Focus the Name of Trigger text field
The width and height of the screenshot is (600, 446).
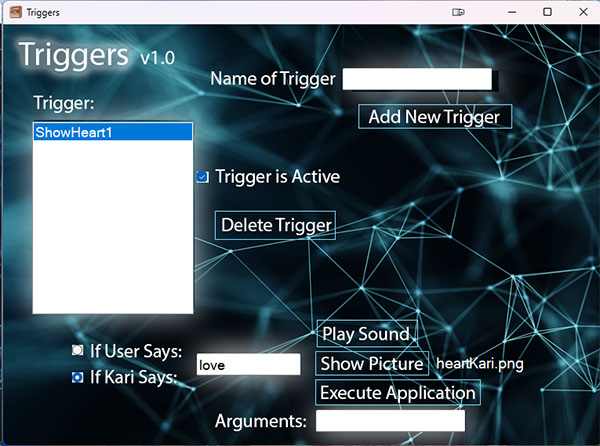(x=417, y=79)
